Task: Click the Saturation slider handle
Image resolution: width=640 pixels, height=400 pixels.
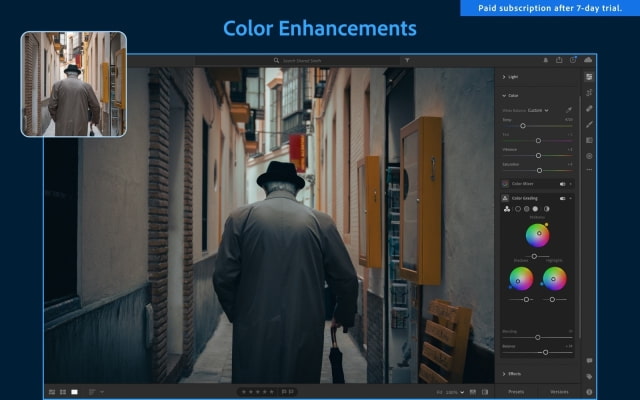Action: tap(538, 171)
